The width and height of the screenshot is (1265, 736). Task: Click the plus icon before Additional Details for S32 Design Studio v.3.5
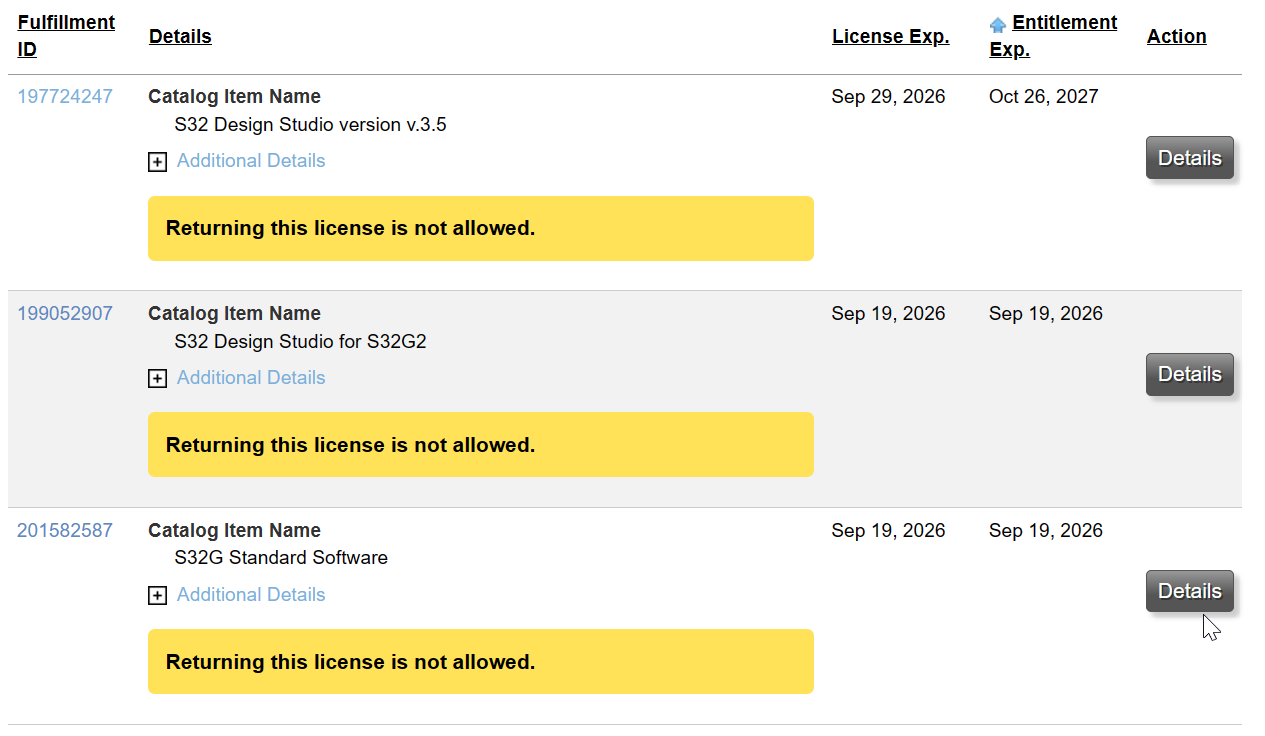click(x=157, y=161)
